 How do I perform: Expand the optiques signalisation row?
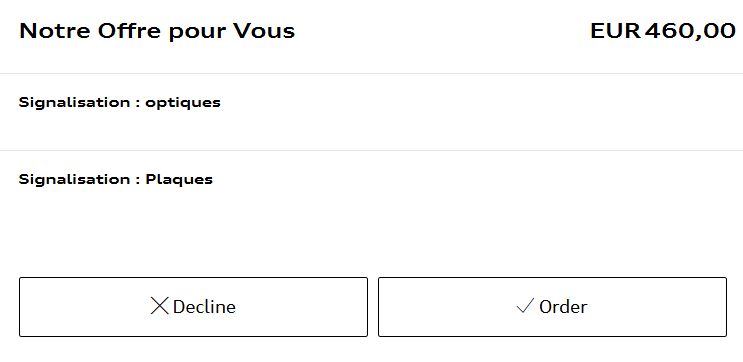point(372,112)
